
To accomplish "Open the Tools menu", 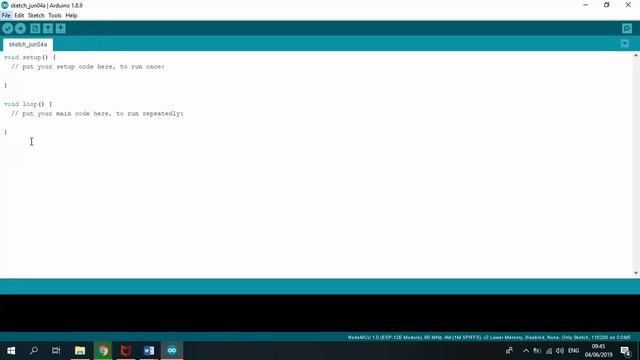I will pos(55,16).
